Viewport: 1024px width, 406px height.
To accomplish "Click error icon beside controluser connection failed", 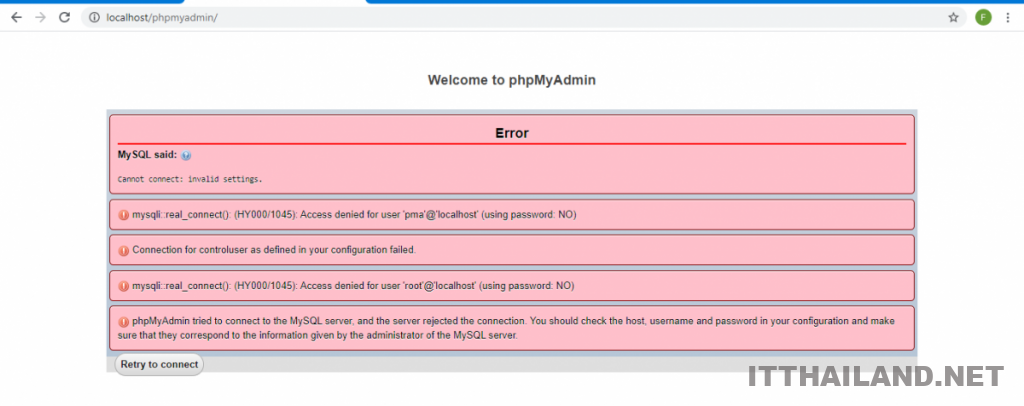I will 123,250.
